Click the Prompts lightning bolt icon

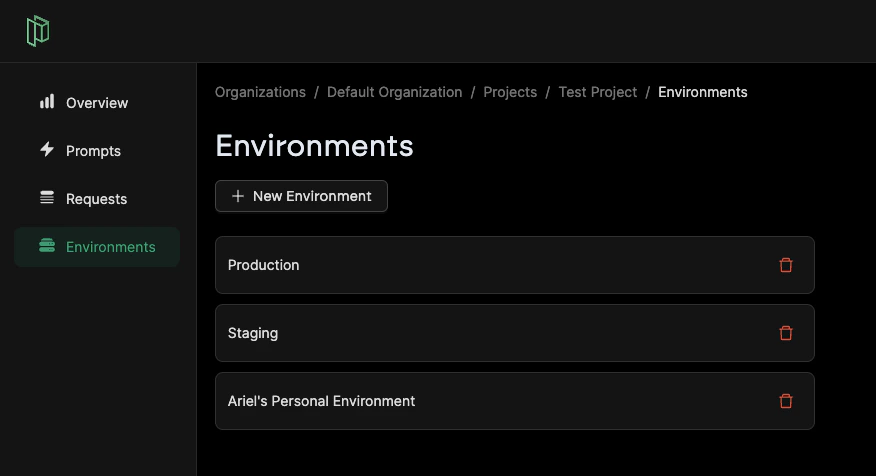click(47, 149)
